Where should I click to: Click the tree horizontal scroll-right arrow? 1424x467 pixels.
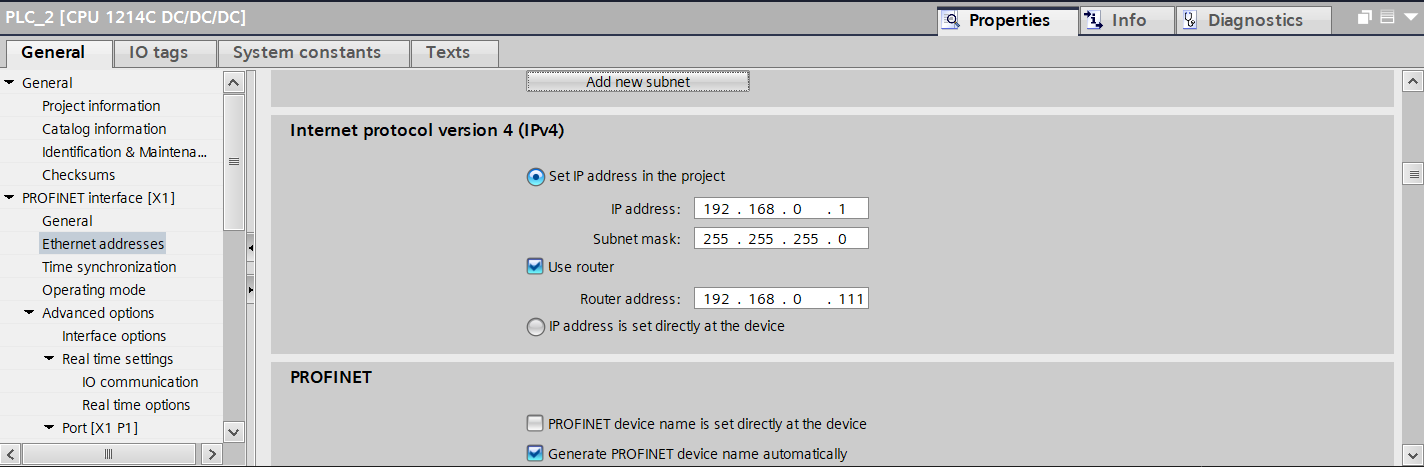(x=210, y=455)
